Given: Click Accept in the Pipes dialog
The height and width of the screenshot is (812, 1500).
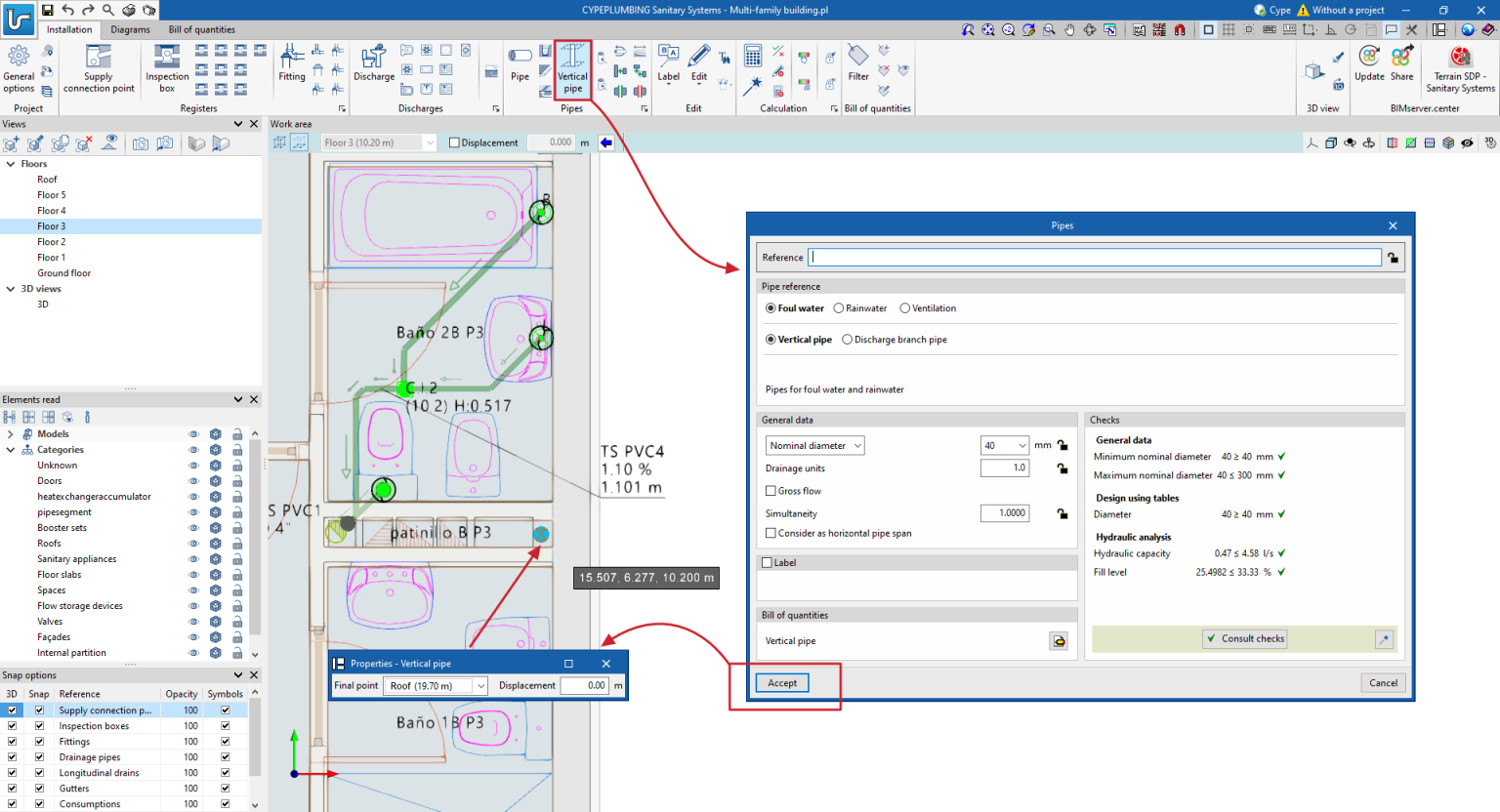Looking at the screenshot, I should 782,683.
